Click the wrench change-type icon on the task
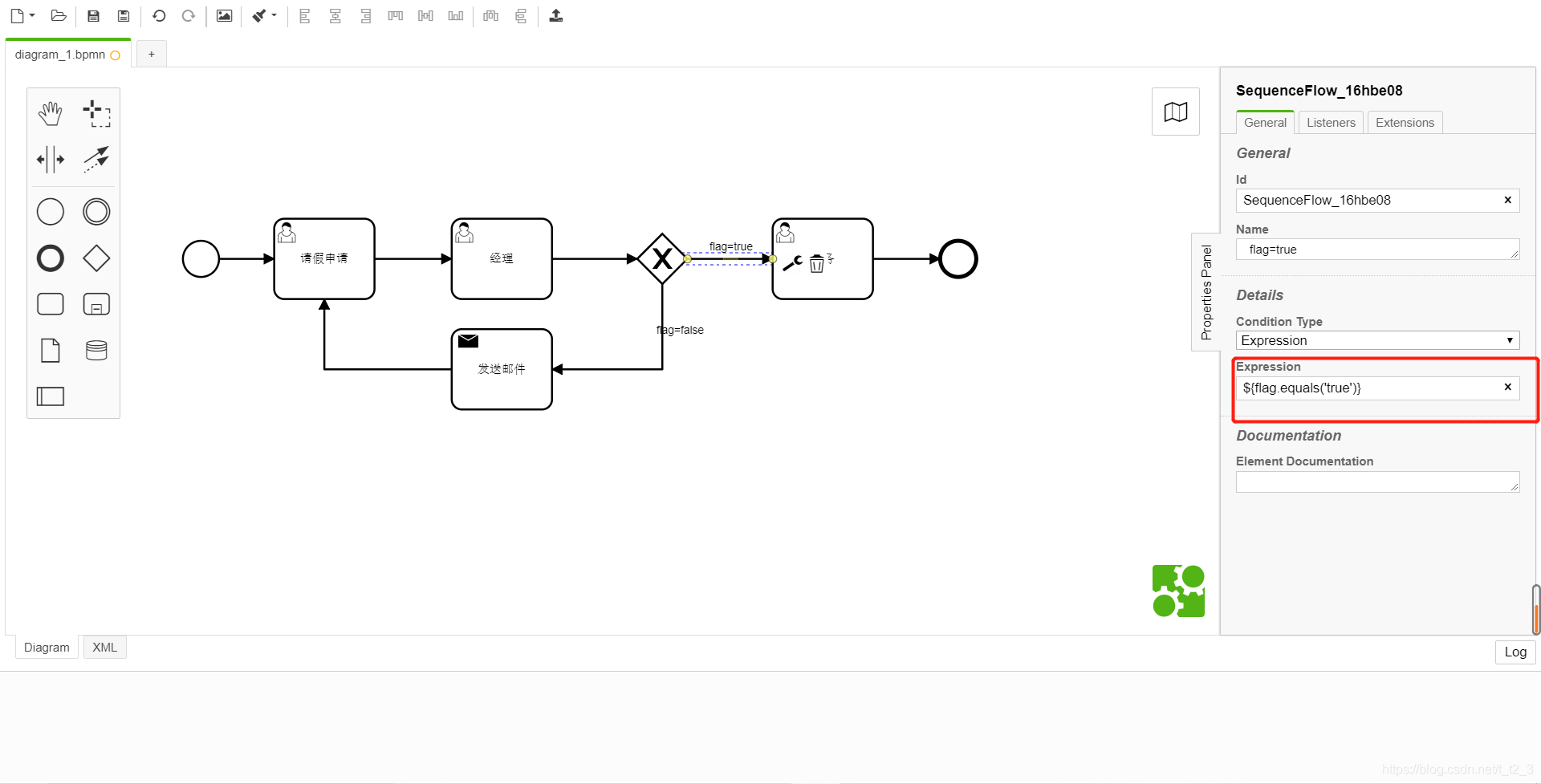 point(793,262)
